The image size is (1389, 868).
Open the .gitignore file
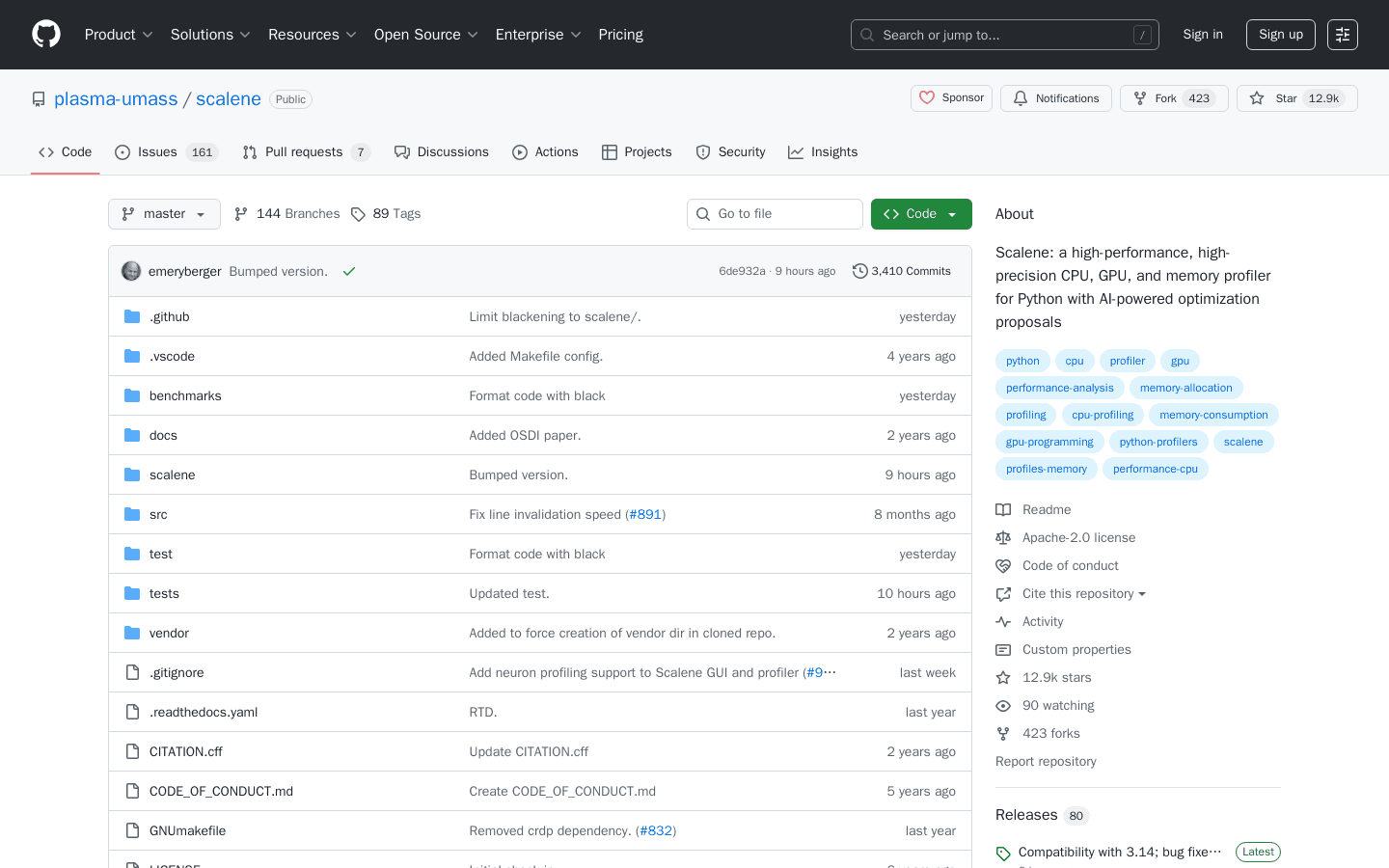[x=177, y=672]
